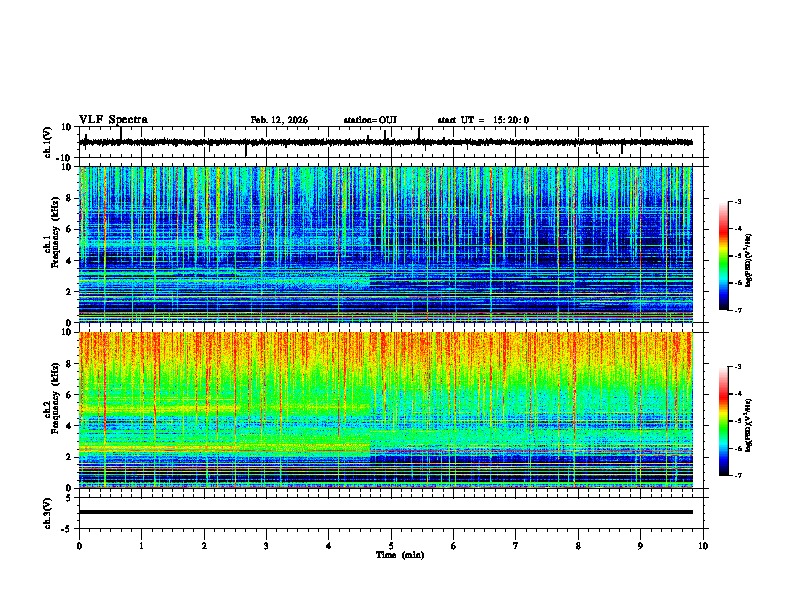Viewport: 792px width, 612px height.
Task: Click the time axis tick label "1"
Action: (x=141, y=546)
